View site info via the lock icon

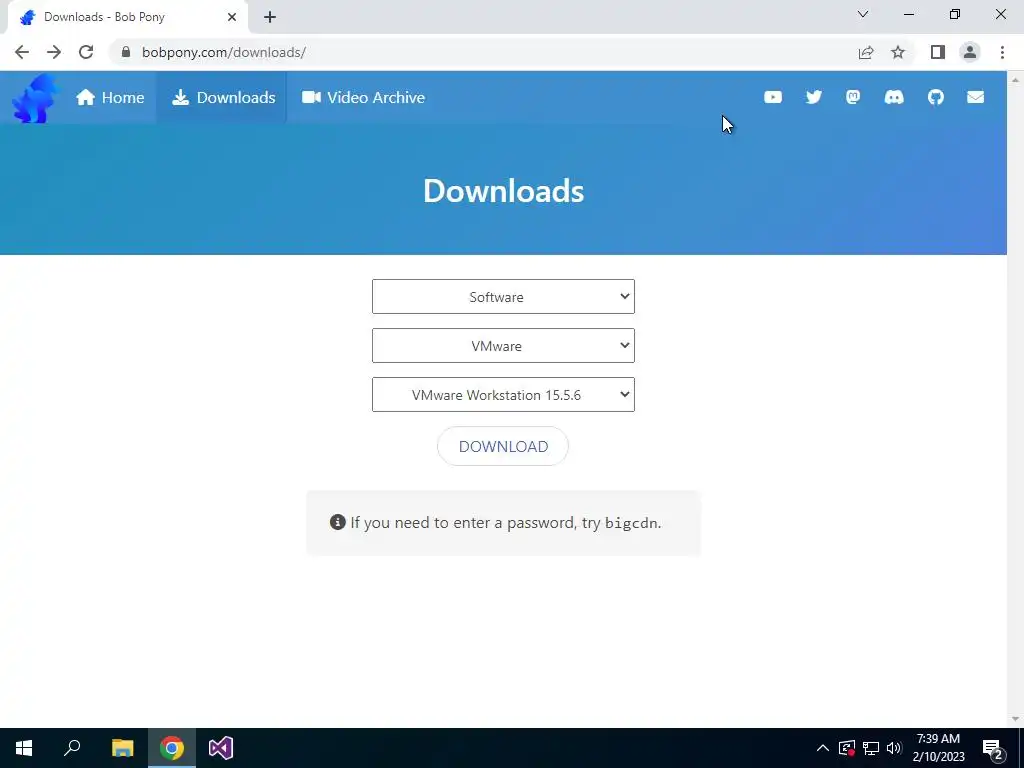coord(126,52)
